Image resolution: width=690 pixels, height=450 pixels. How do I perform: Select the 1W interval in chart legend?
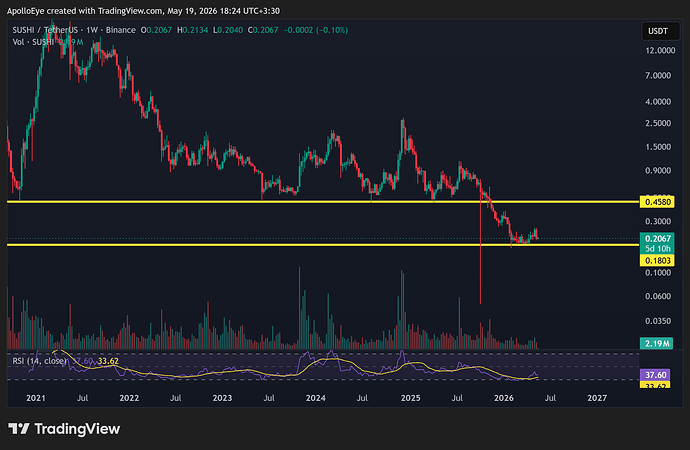pos(92,30)
